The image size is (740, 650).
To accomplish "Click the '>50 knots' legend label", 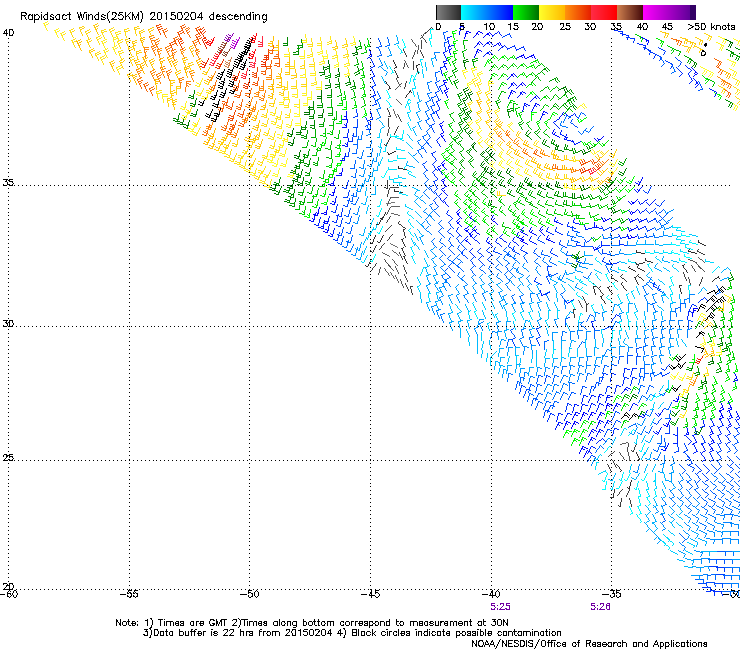I will click(x=711, y=26).
